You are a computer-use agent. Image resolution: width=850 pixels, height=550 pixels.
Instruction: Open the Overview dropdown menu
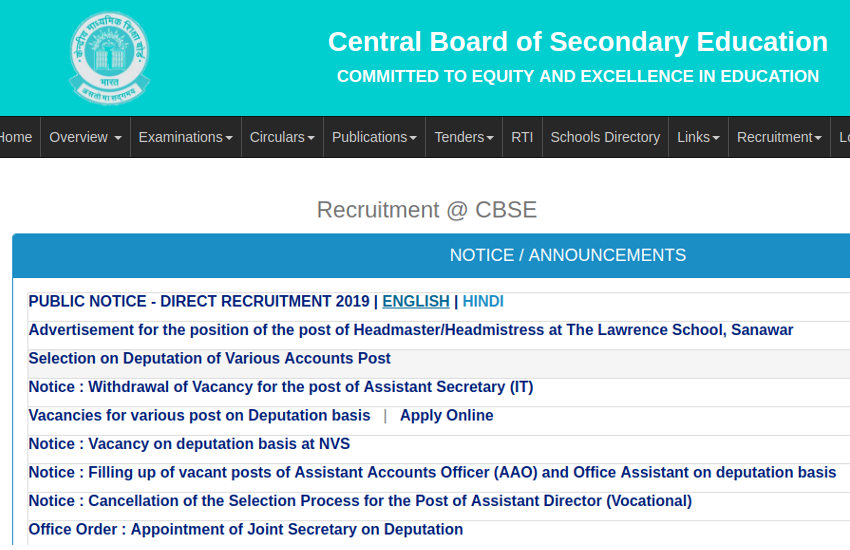click(85, 137)
